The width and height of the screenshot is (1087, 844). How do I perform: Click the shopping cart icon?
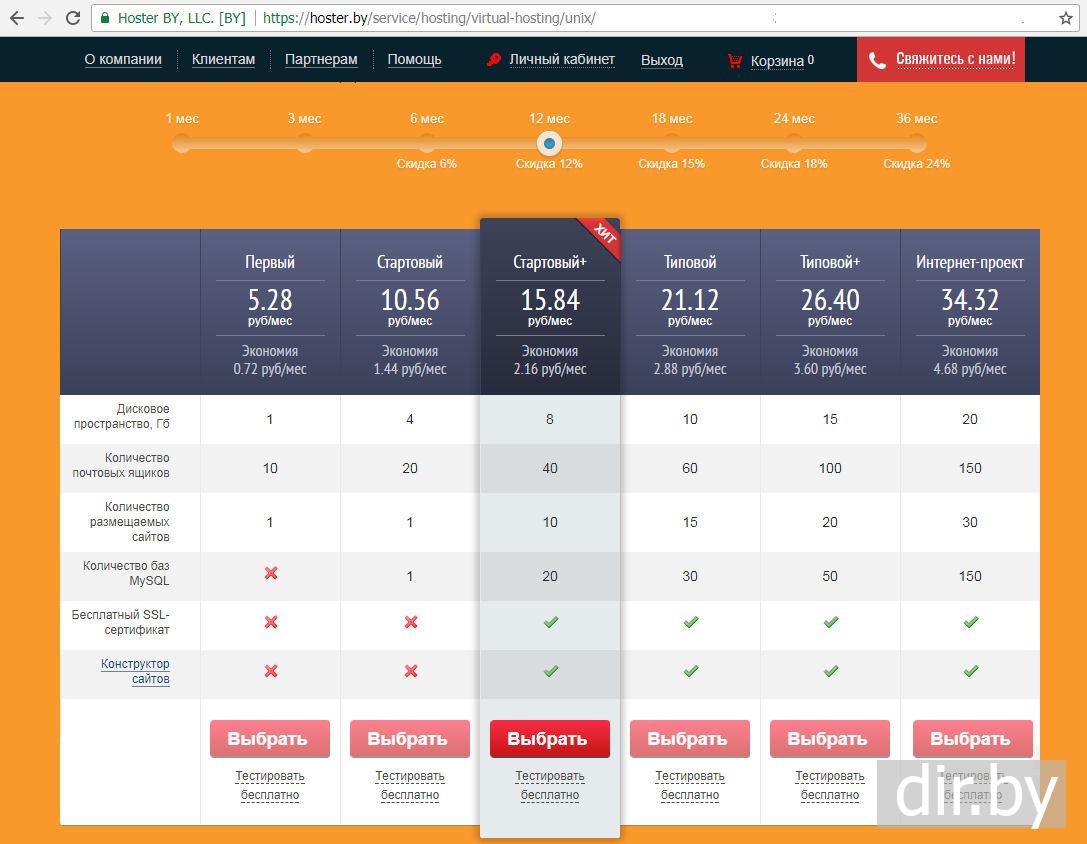(x=736, y=61)
